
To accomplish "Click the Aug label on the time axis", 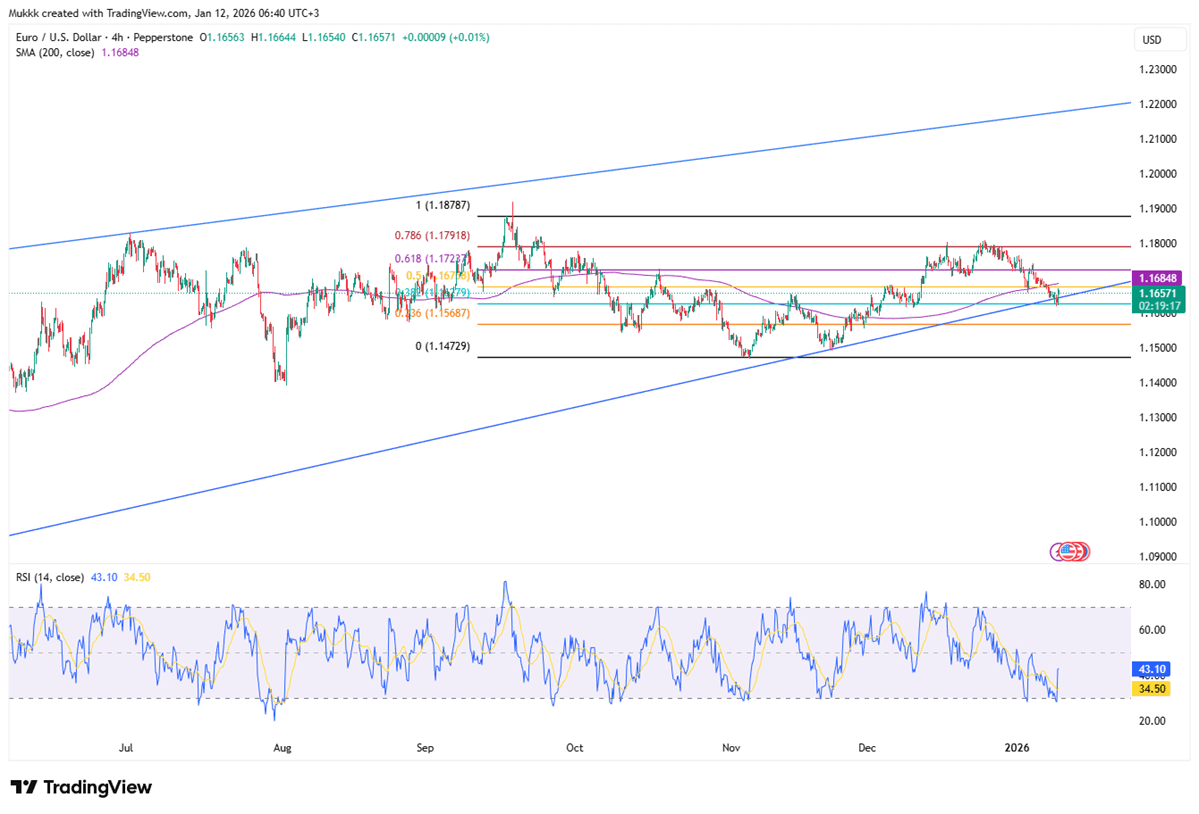I will pyautogui.click(x=283, y=747).
